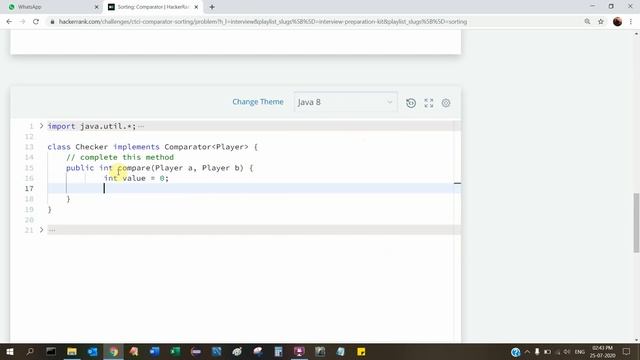640x360 pixels.
Task: Click the Chrome icon in the taskbar
Action: (113, 351)
